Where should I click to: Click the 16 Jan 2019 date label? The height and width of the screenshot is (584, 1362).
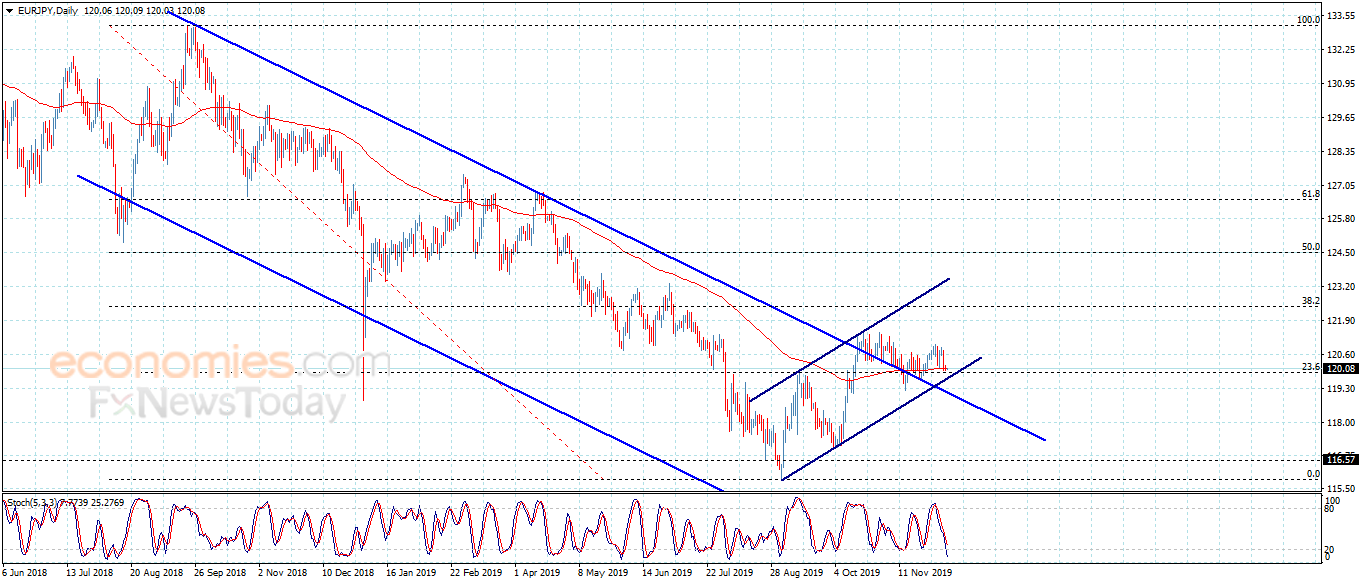[x=411, y=574]
